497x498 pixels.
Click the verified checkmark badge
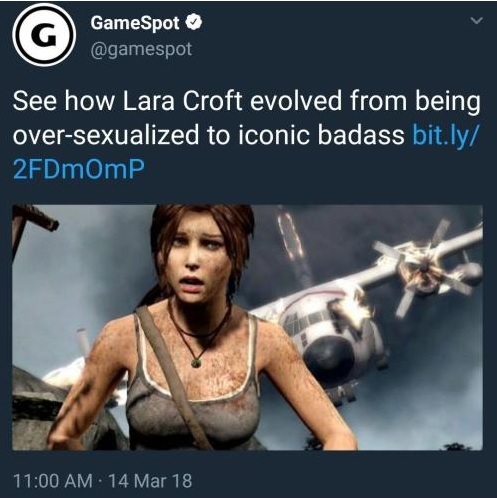point(193,23)
